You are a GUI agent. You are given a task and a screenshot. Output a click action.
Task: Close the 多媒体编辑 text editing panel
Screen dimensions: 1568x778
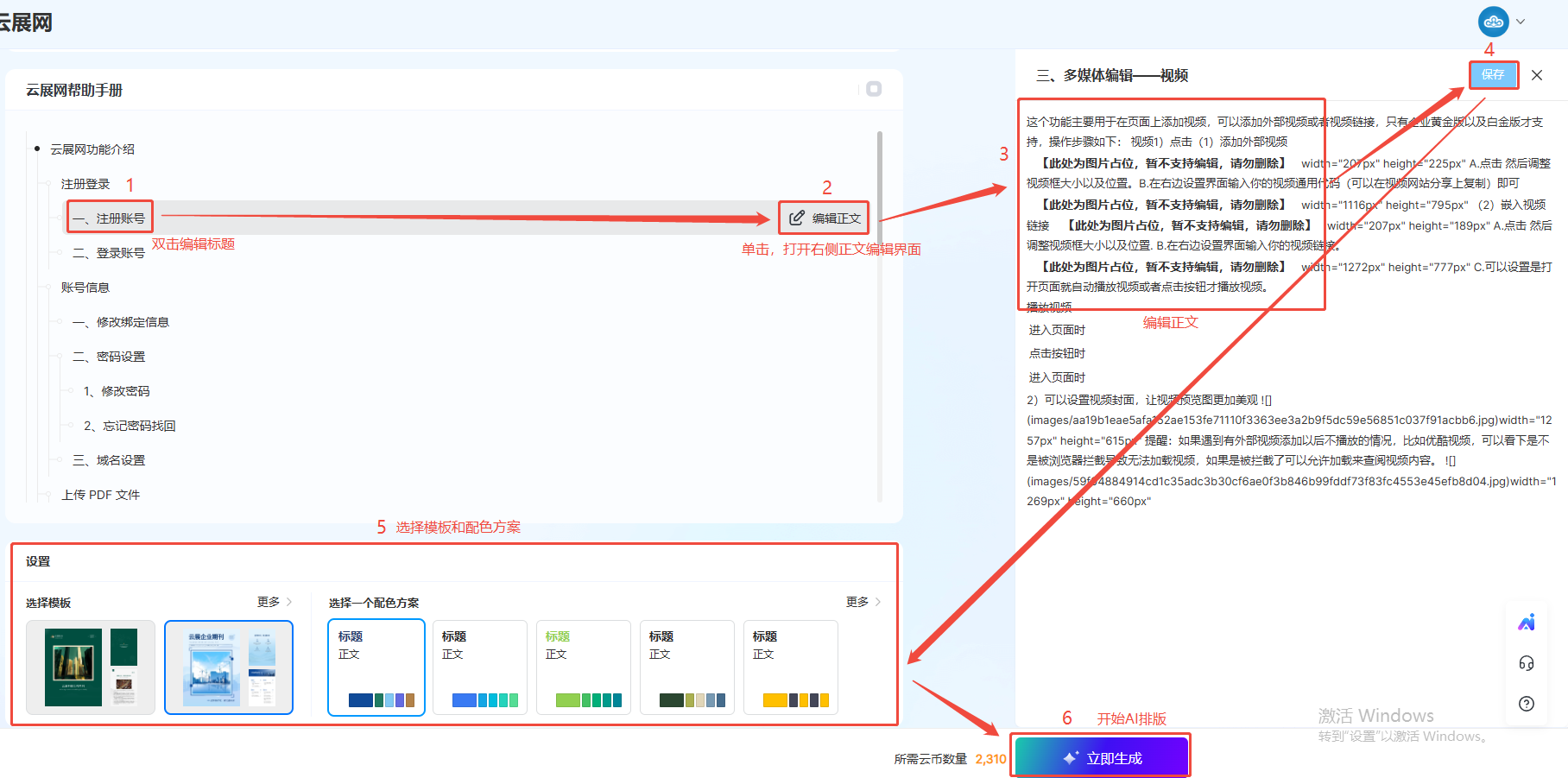(1537, 75)
